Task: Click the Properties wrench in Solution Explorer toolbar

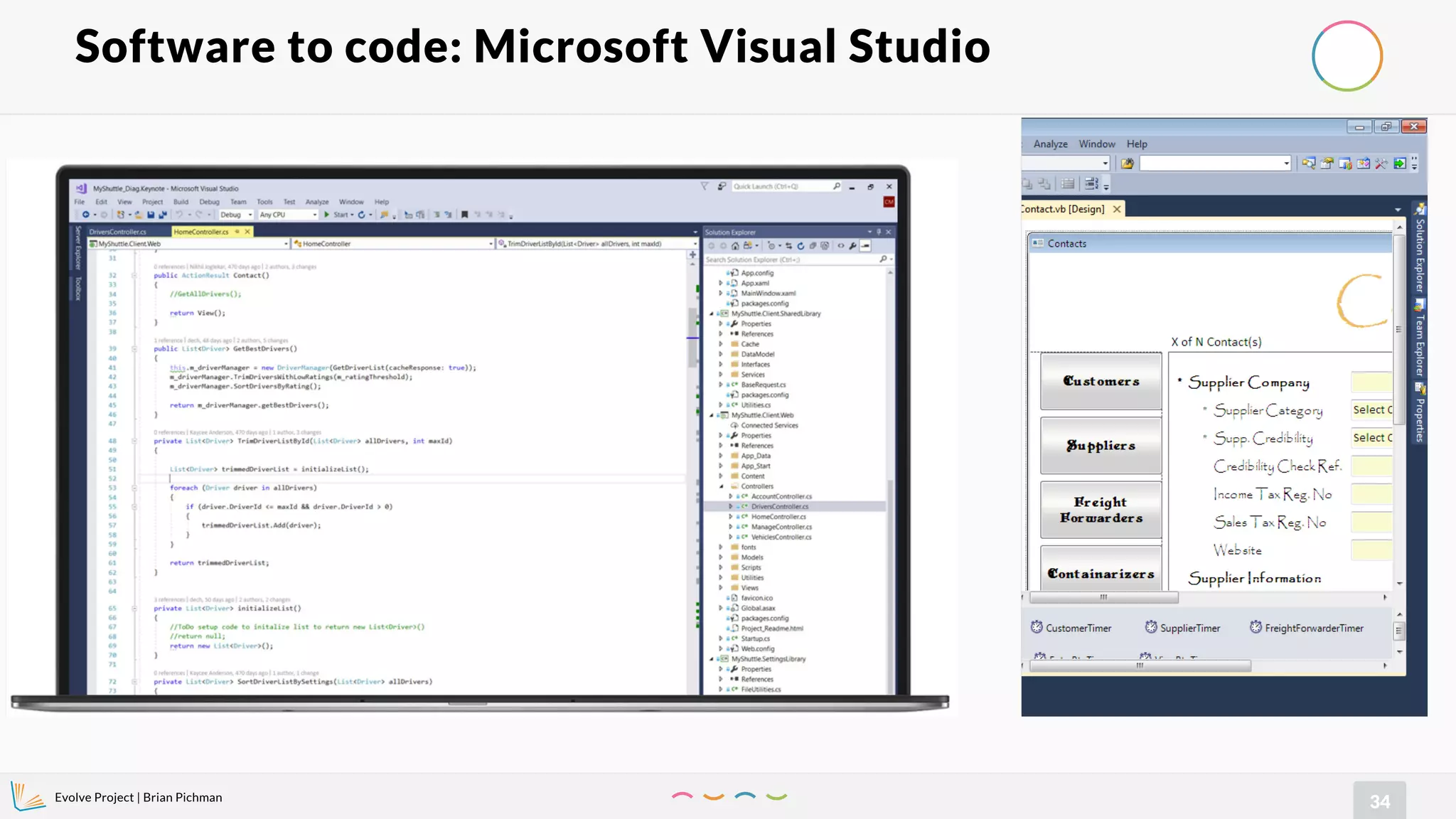Action: coord(852,246)
